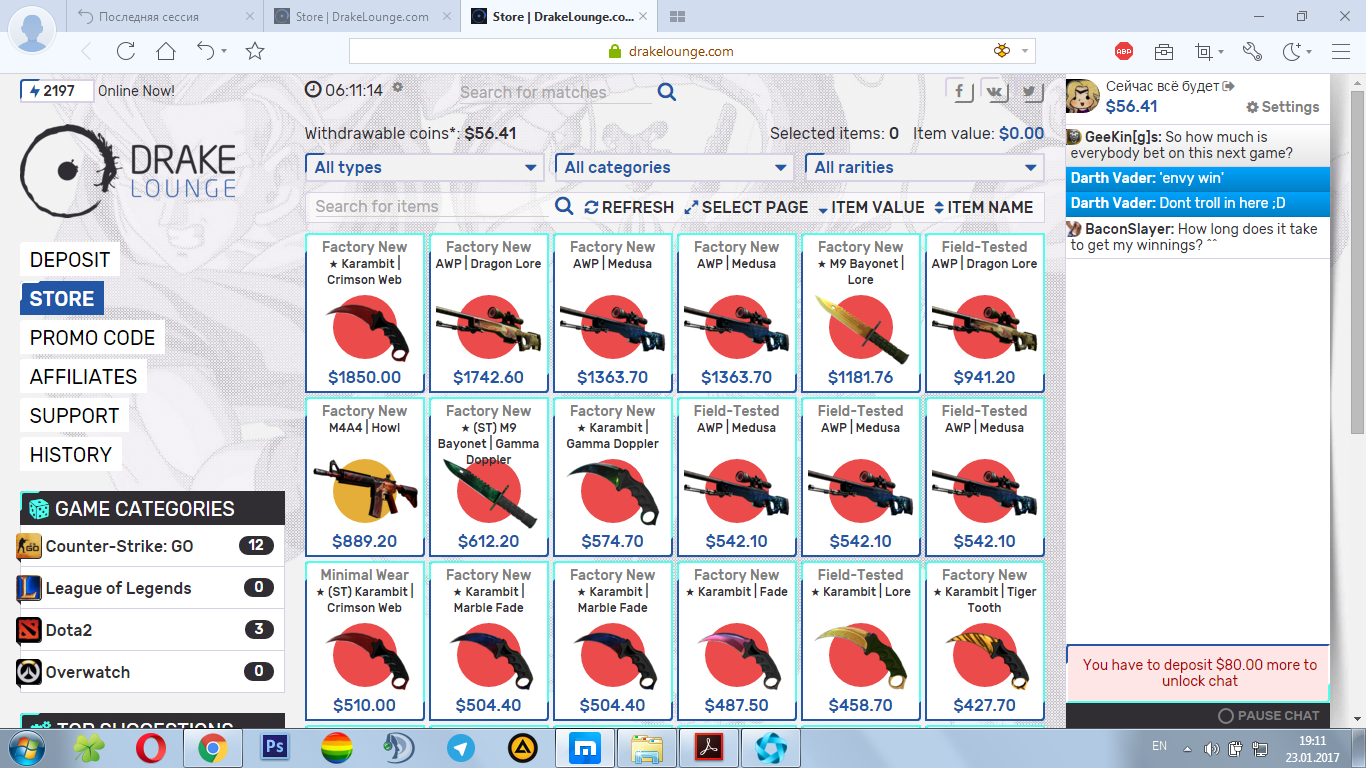The height and width of the screenshot is (768, 1366).
Task: Click the magnifier next to Search for matches
Action: (x=667, y=92)
